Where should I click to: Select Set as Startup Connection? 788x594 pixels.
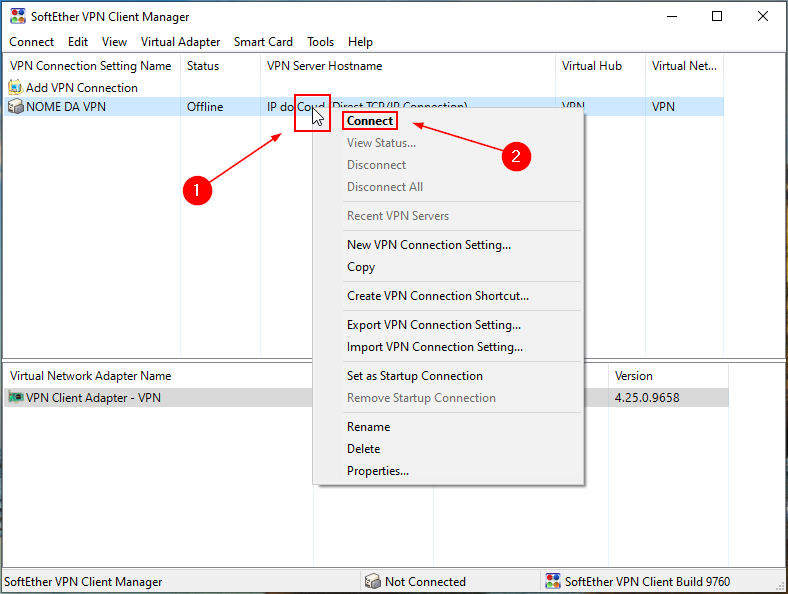(415, 376)
